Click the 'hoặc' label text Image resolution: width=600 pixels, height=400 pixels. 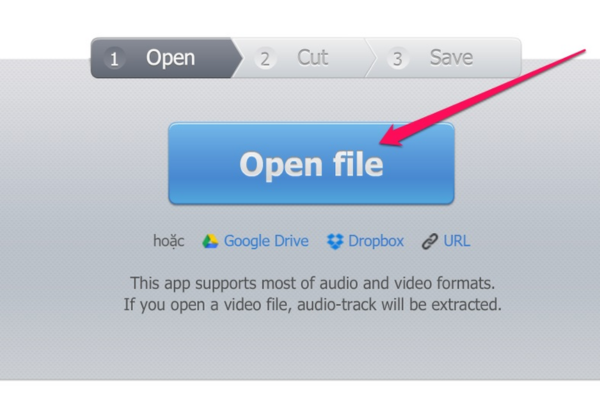[169, 241]
